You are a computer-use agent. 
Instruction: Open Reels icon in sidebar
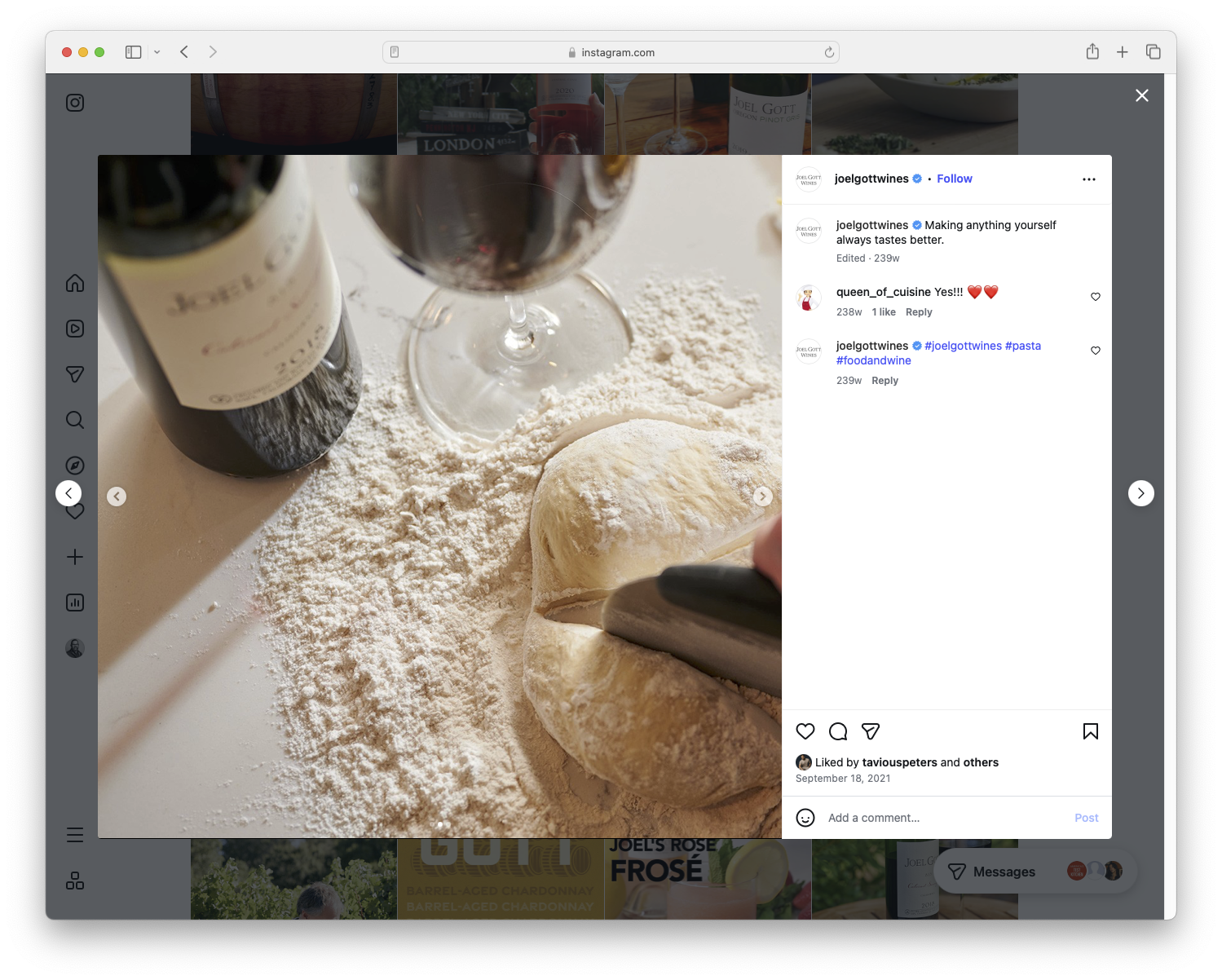pos(75,329)
